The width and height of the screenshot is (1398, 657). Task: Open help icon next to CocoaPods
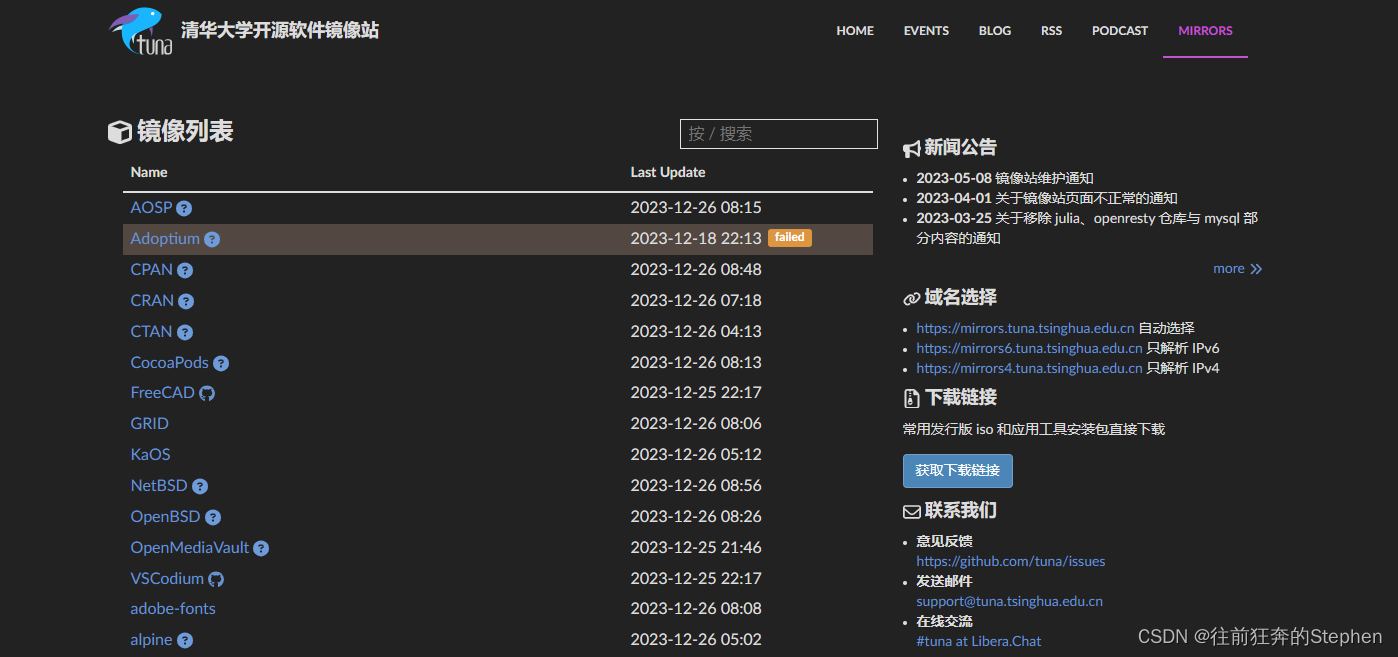221,364
